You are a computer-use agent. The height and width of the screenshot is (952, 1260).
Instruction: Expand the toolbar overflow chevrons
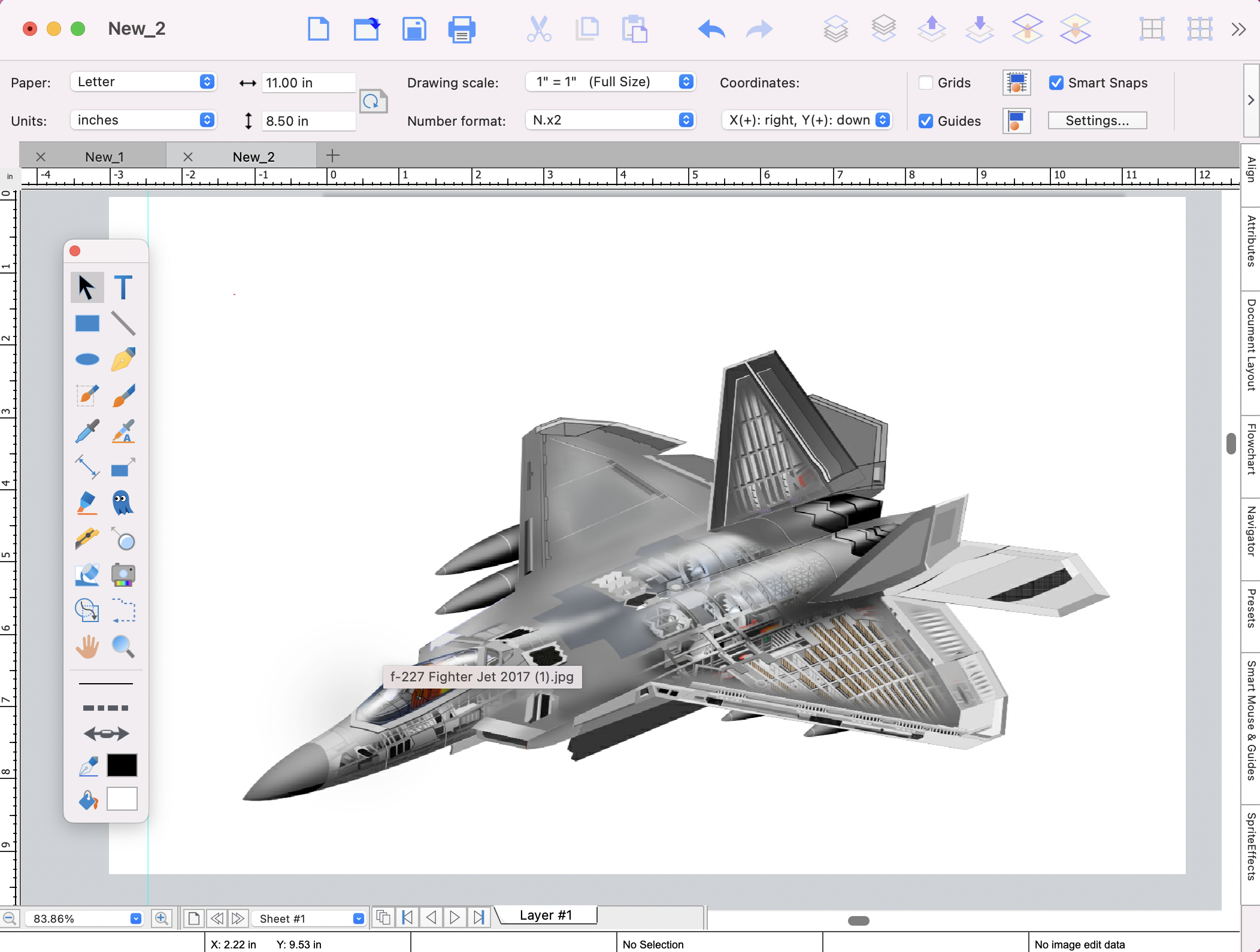pyautogui.click(x=1238, y=29)
